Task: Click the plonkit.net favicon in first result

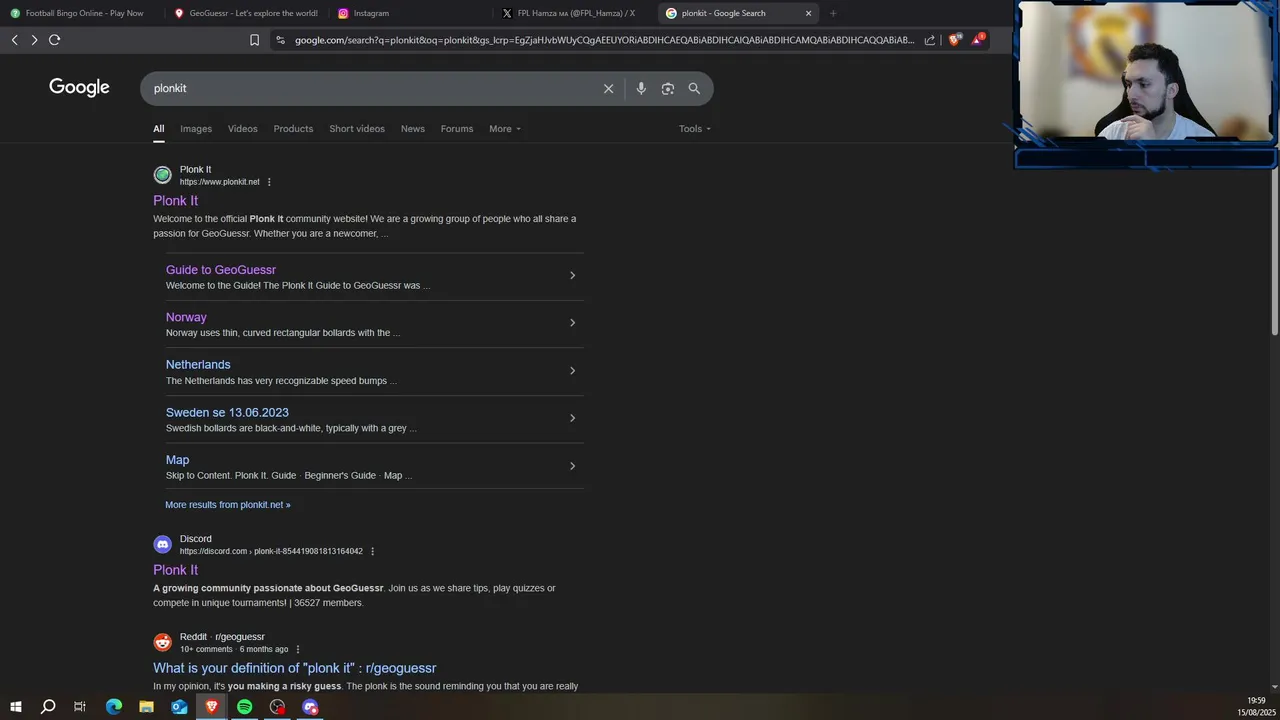Action: [162, 175]
